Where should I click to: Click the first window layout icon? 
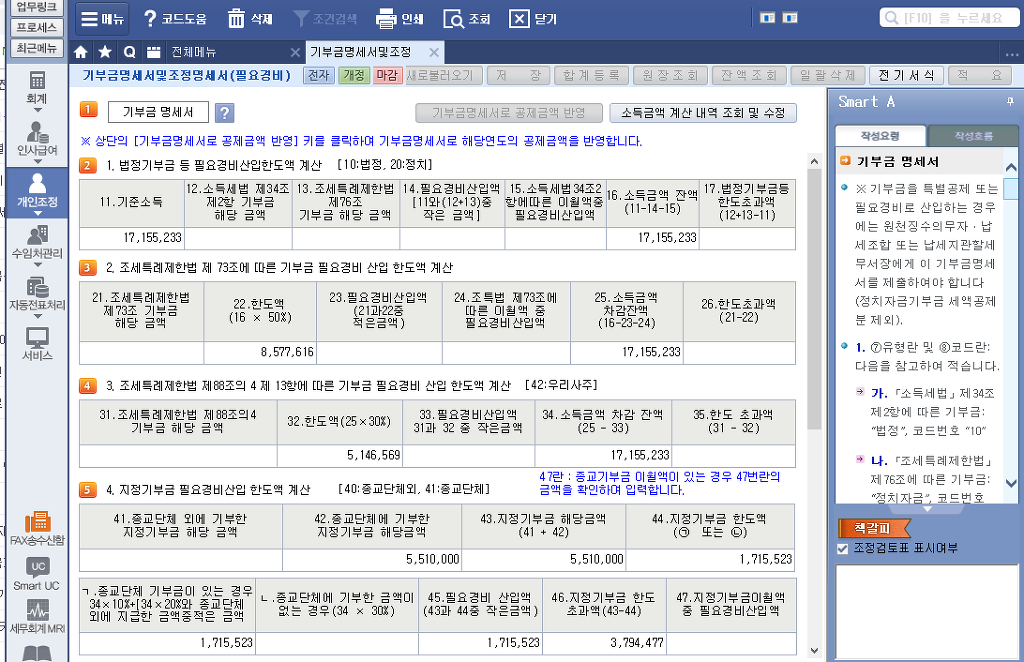point(767,18)
